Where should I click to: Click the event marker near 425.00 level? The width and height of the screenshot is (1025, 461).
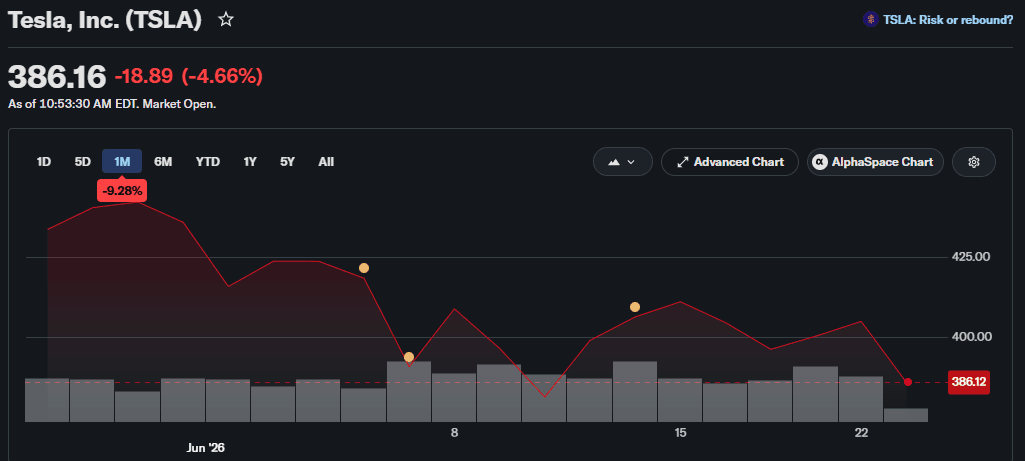364,268
